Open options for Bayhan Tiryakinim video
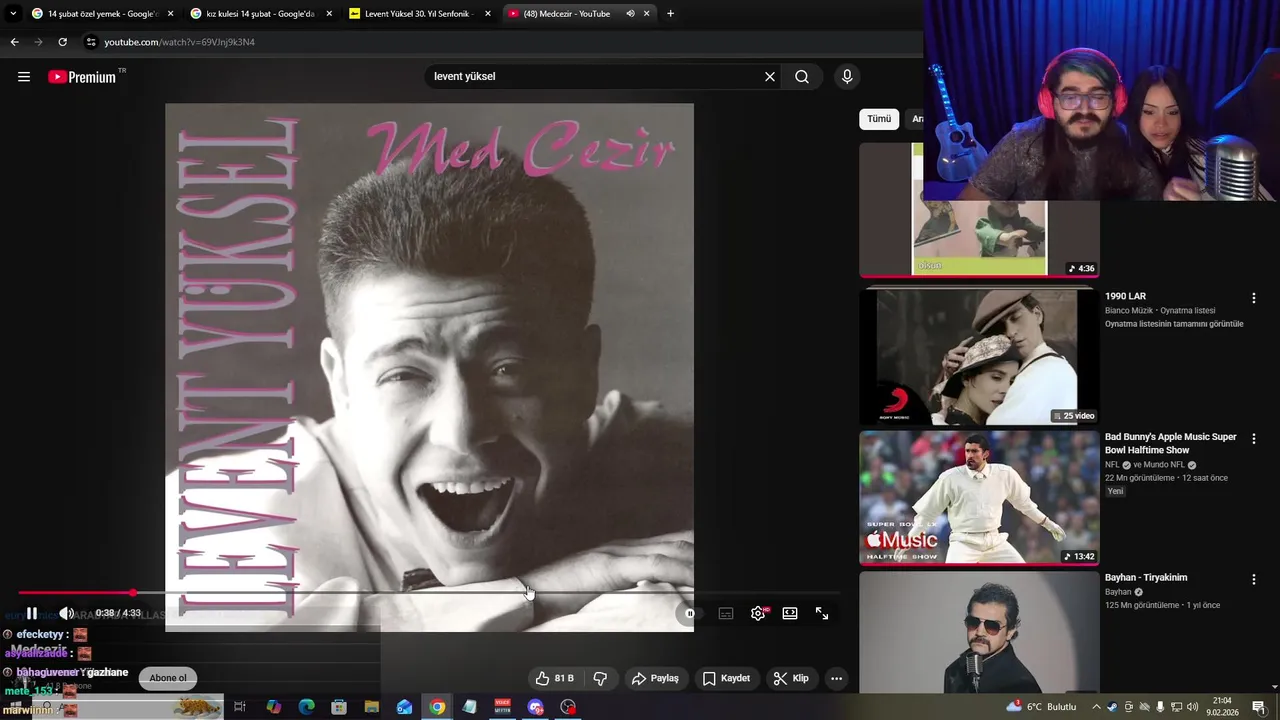1280x720 pixels. click(1253, 579)
